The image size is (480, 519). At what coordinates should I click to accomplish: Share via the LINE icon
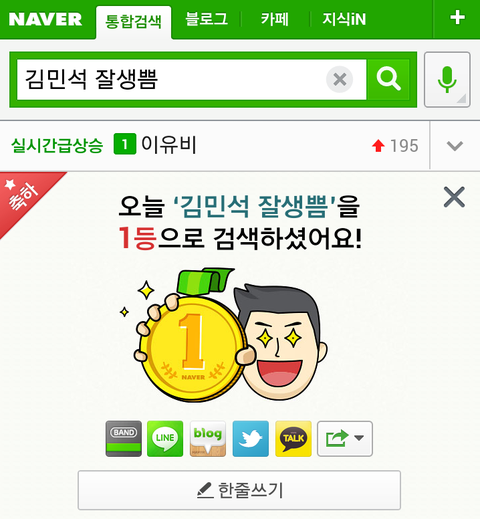pos(165,438)
